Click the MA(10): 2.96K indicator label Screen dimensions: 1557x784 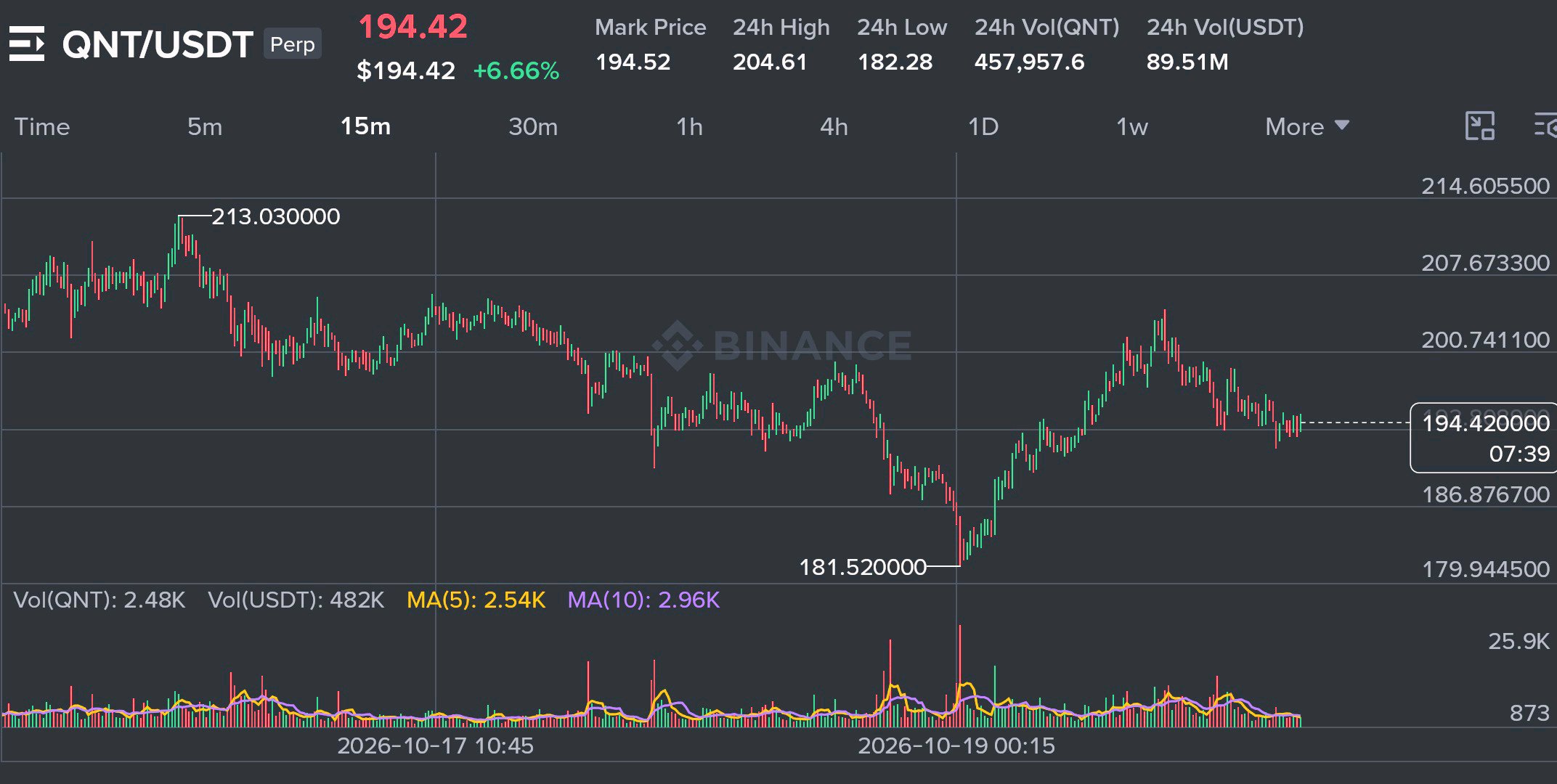[643, 600]
